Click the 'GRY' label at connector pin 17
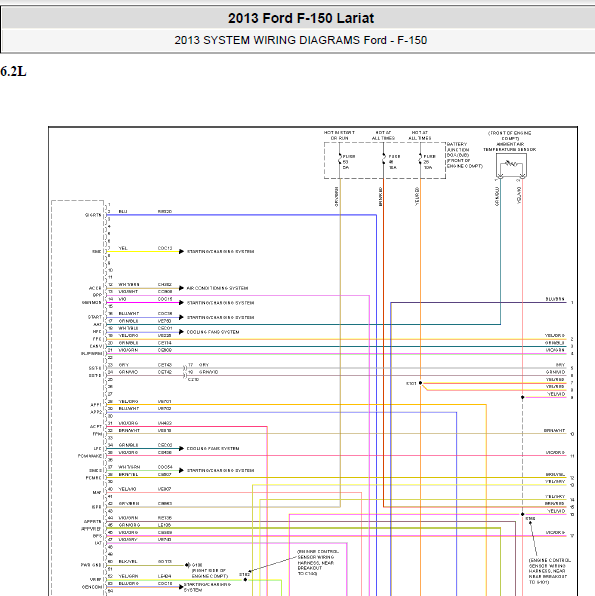Viewport: 595px width, 596px height. [x=203, y=365]
